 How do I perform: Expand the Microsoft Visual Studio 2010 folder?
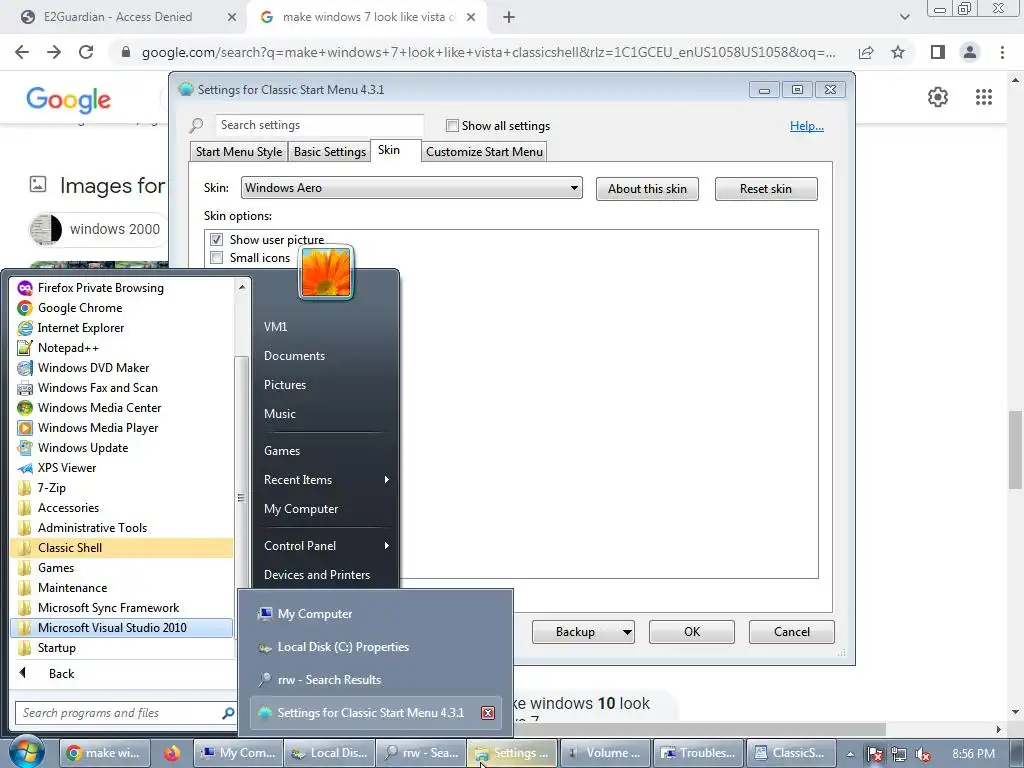(121, 628)
